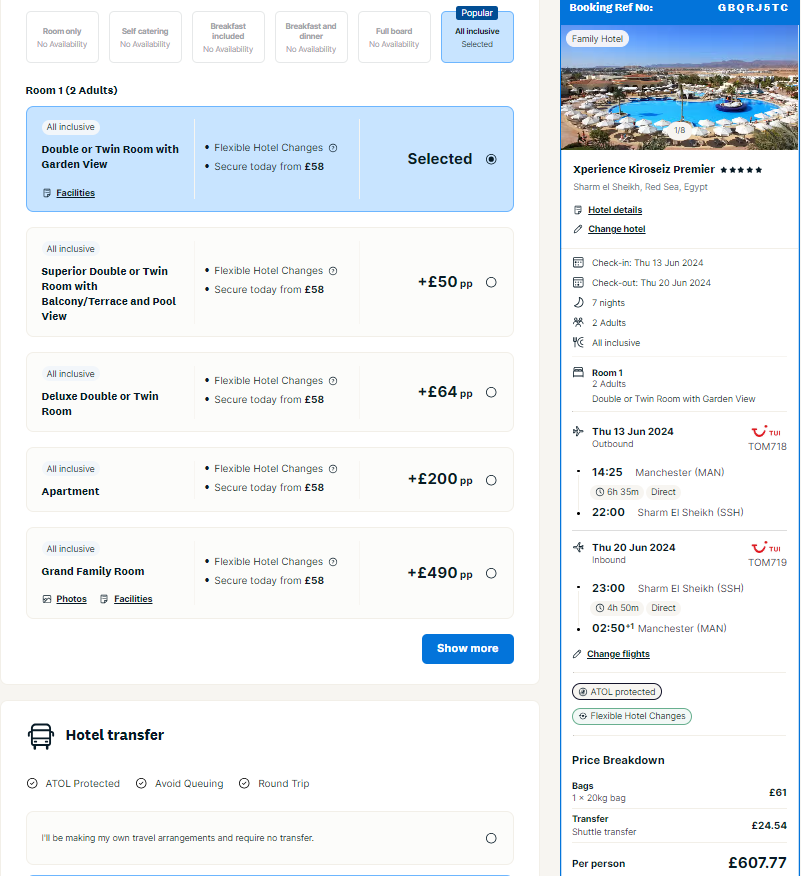
Task: Click the hotel pool photo thumbnail
Action: pos(679,87)
